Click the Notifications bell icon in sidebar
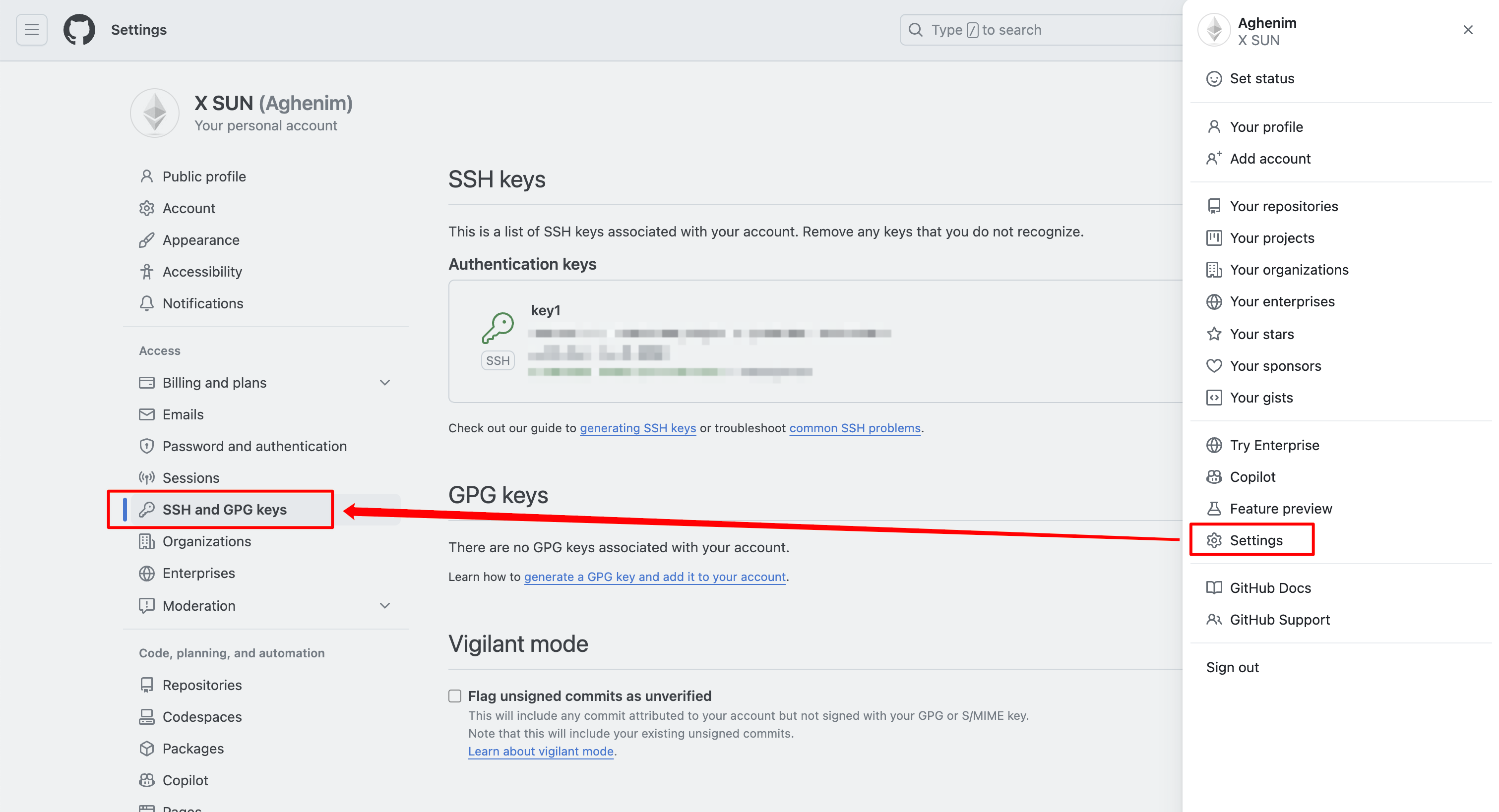The width and height of the screenshot is (1499, 812). tap(147, 303)
